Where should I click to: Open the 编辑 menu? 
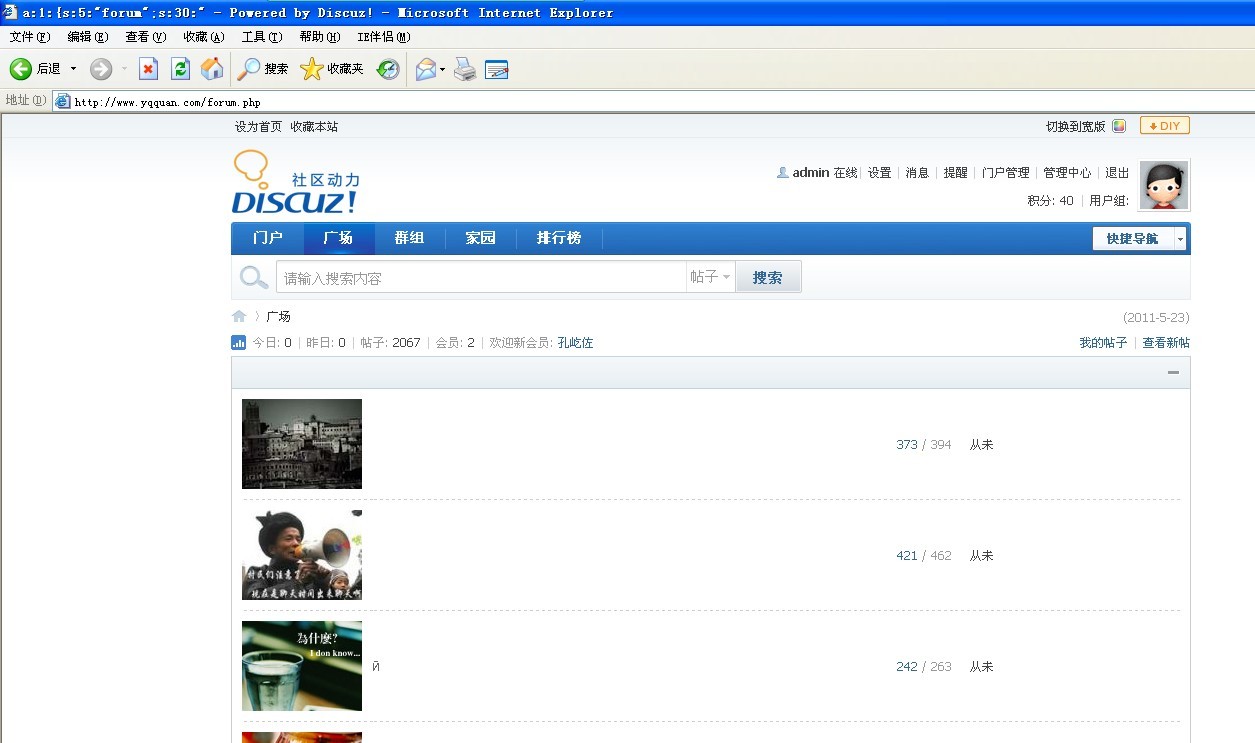point(88,37)
